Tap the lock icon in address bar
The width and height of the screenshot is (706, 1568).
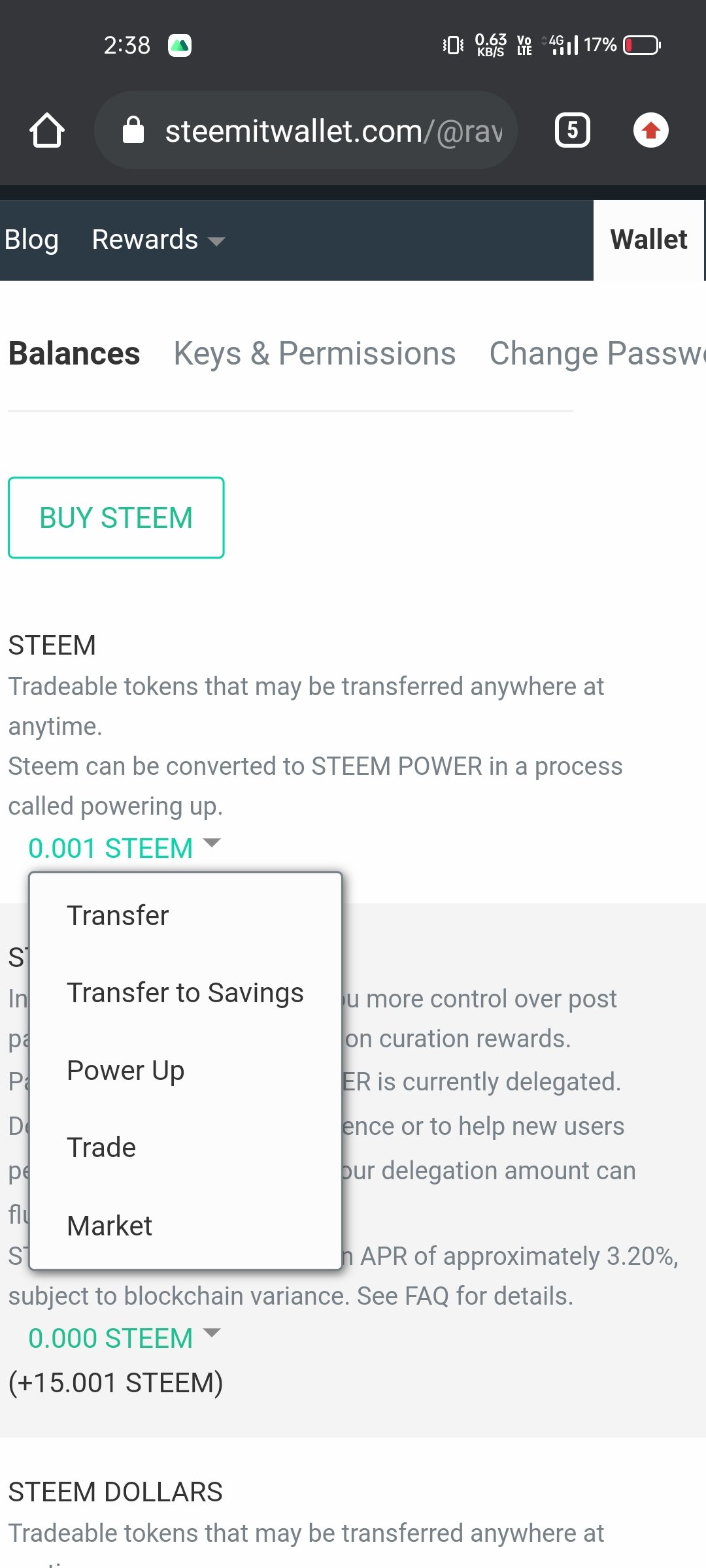133,130
